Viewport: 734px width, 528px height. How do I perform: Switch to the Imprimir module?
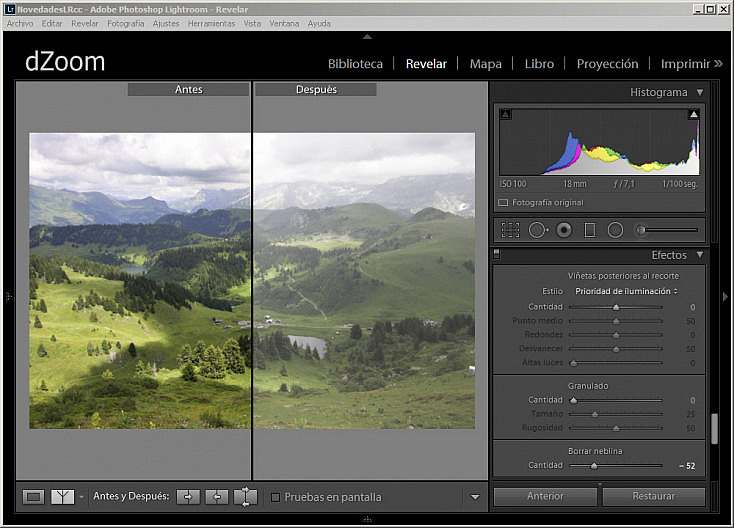pos(685,64)
